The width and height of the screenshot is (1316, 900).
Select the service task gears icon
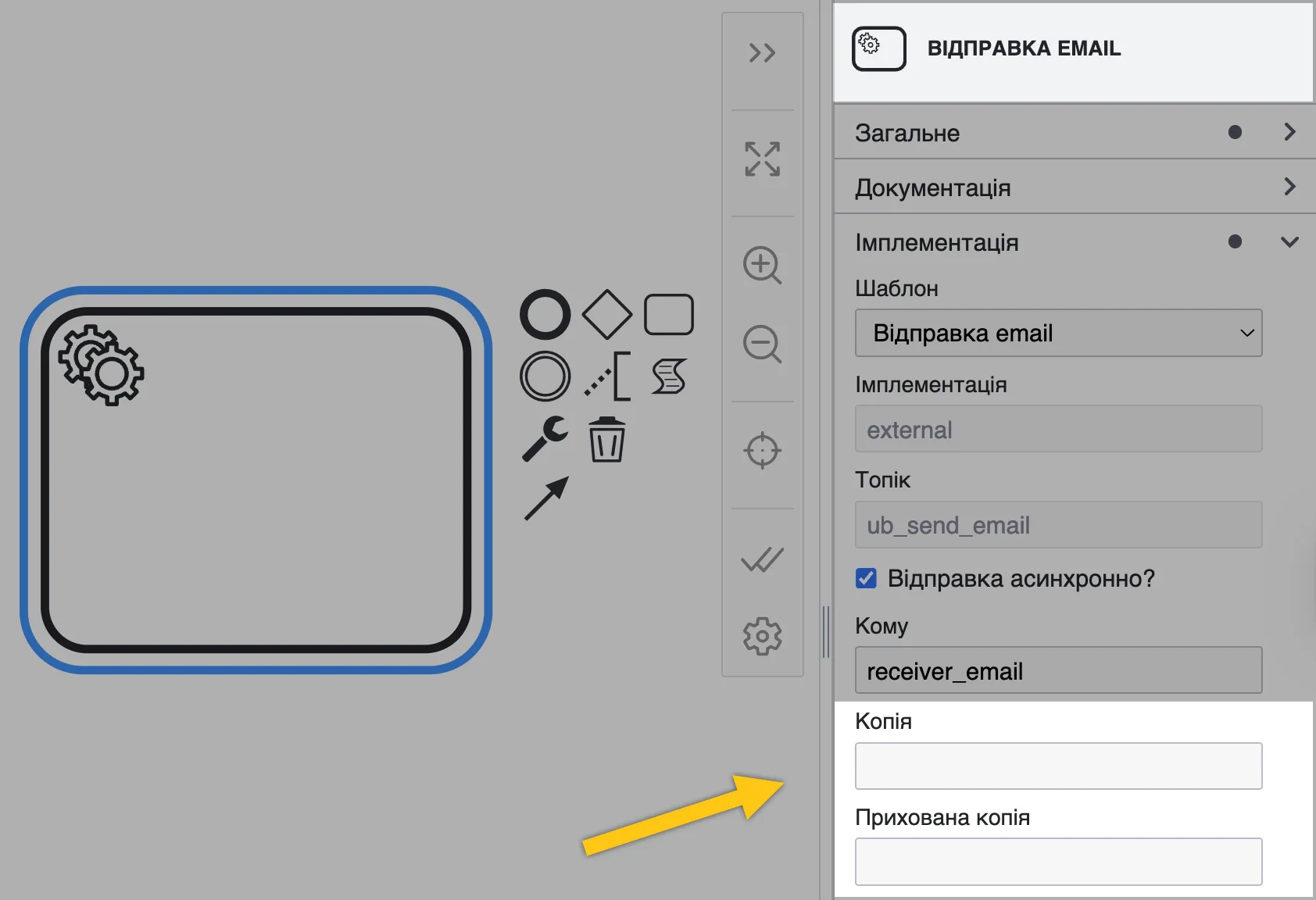pos(102,365)
